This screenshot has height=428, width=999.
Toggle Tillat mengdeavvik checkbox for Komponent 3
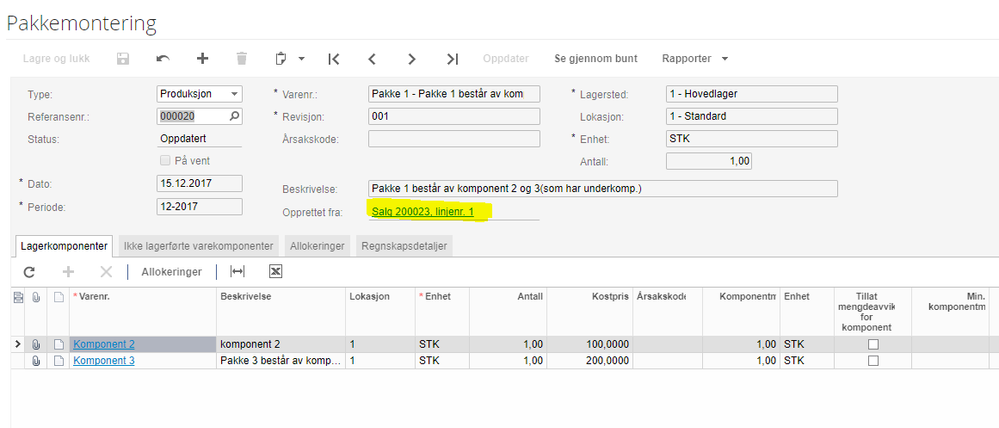click(873, 360)
